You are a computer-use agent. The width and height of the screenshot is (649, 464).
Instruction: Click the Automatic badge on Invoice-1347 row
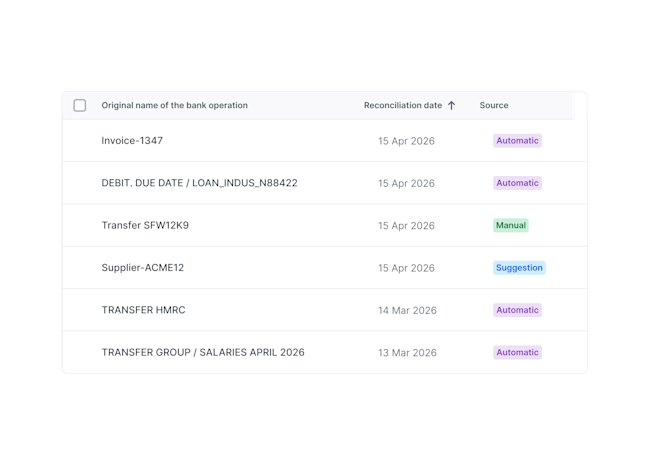pyautogui.click(x=517, y=141)
